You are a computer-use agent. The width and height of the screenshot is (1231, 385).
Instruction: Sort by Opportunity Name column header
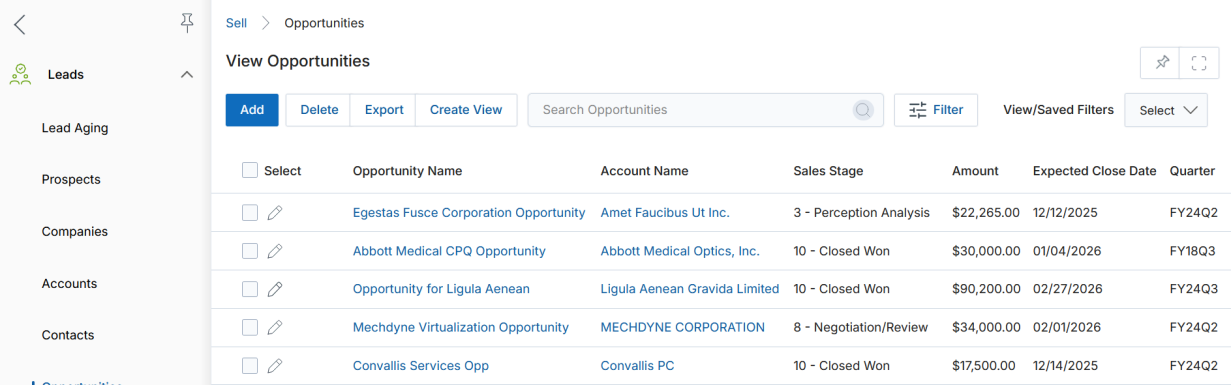408,171
